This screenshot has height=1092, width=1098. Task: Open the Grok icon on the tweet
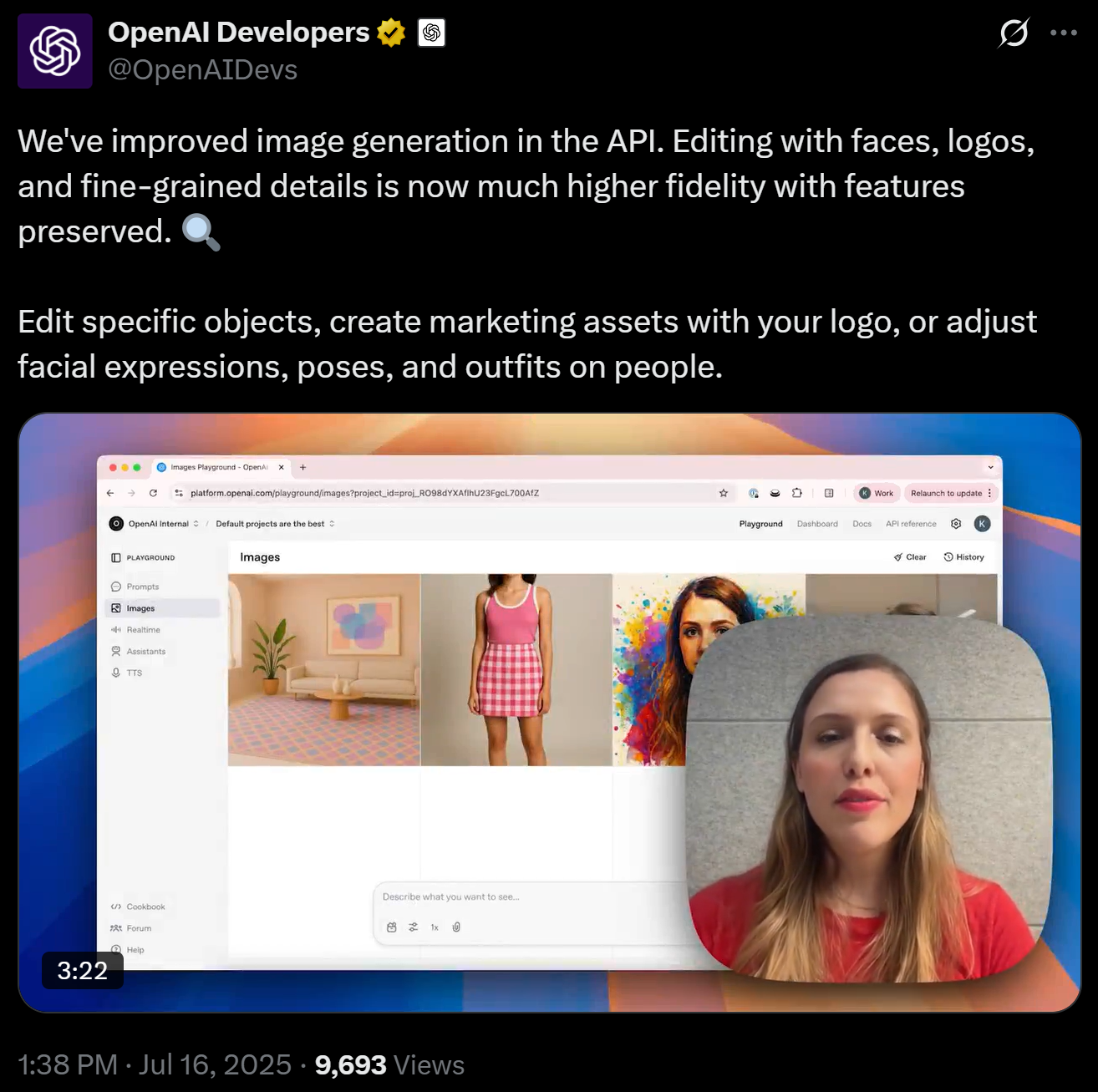coord(1014,33)
